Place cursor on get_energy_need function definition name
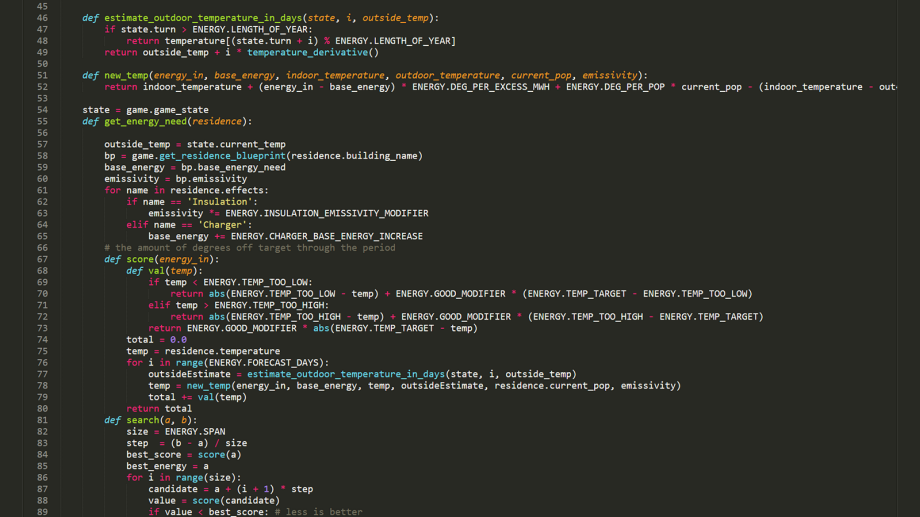The image size is (920, 517). 148,121
